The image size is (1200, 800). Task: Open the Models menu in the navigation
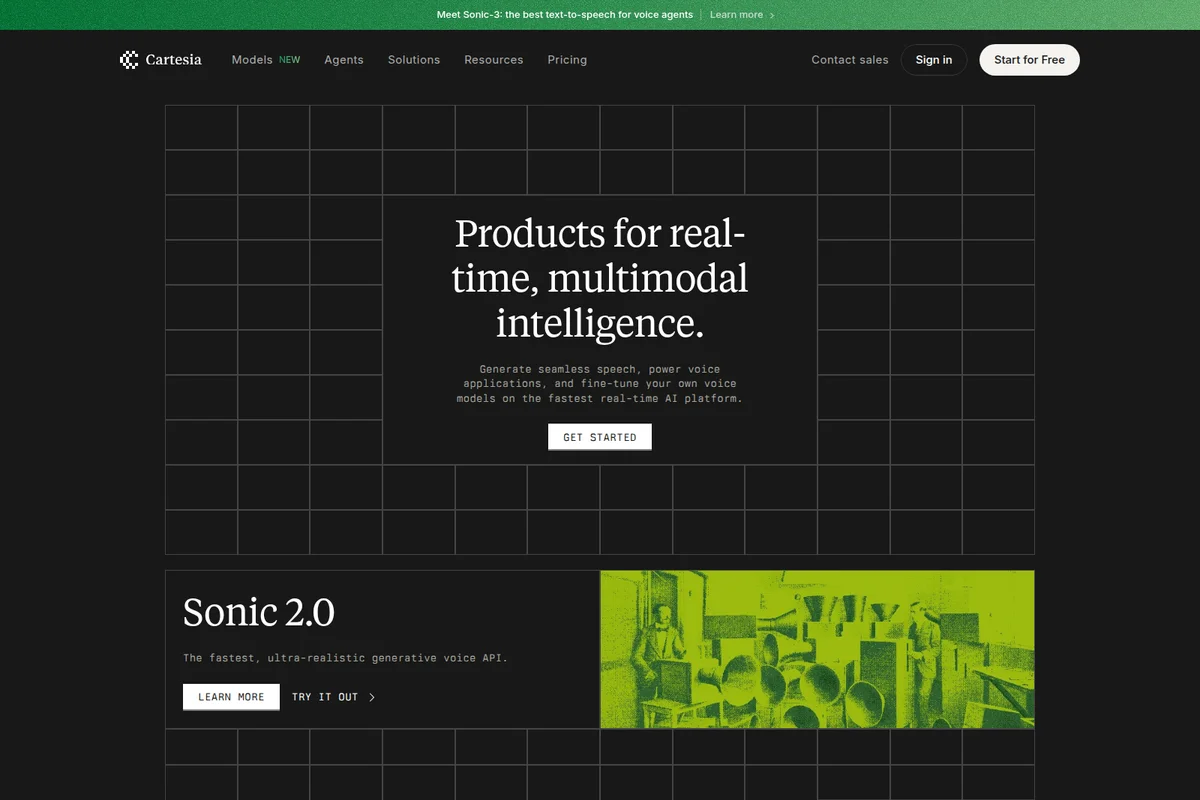click(x=252, y=60)
